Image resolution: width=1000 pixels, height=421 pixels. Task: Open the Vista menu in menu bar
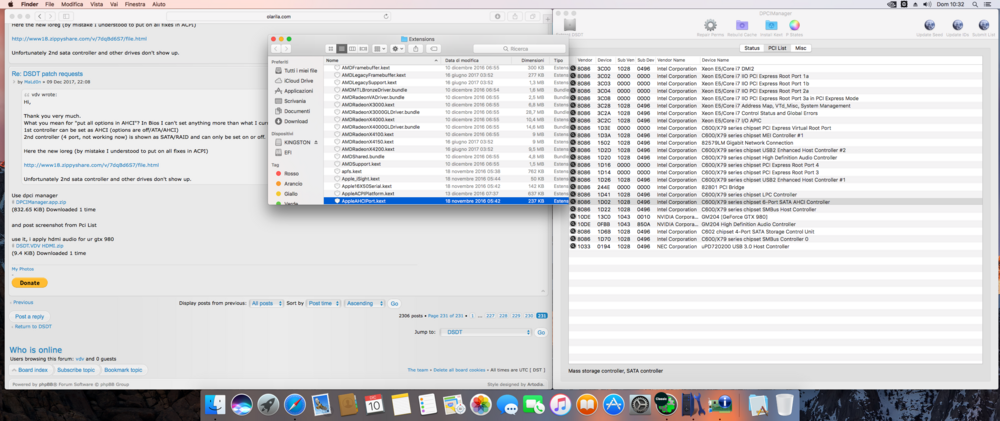coord(97,5)
